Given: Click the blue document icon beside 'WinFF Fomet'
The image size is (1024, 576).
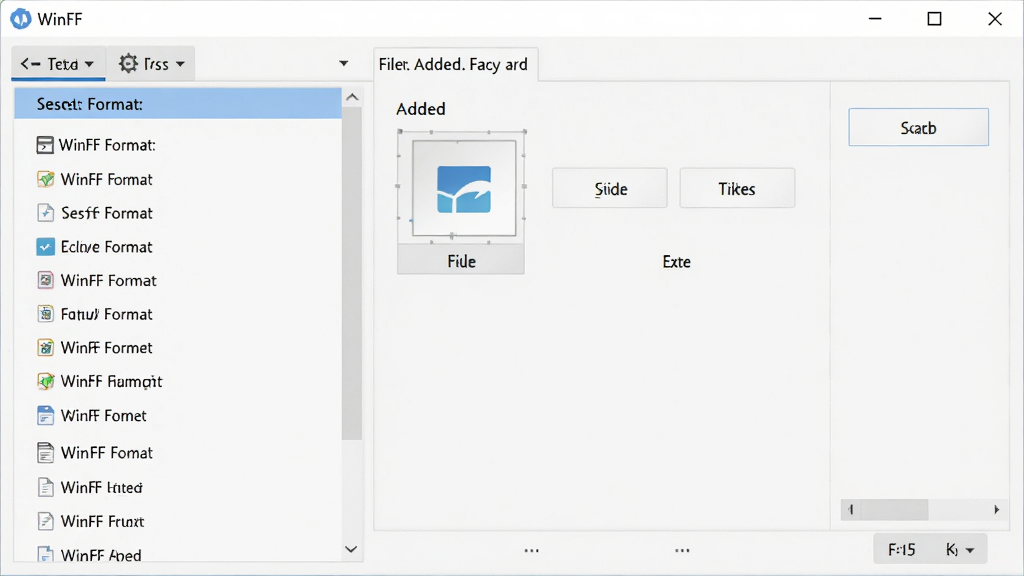Looking at the screenshot, I should click(45, 415).
